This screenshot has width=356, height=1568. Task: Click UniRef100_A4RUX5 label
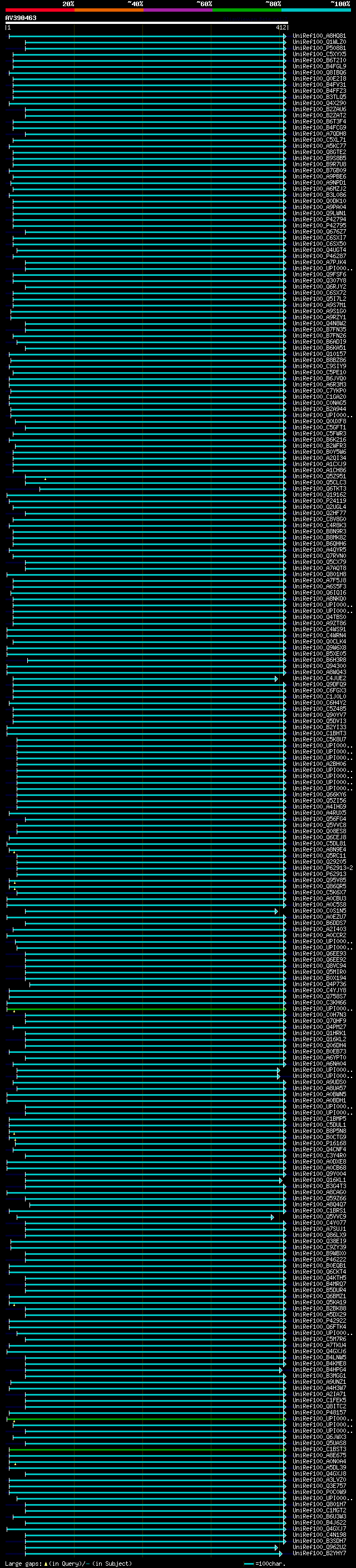pos(319,813)
